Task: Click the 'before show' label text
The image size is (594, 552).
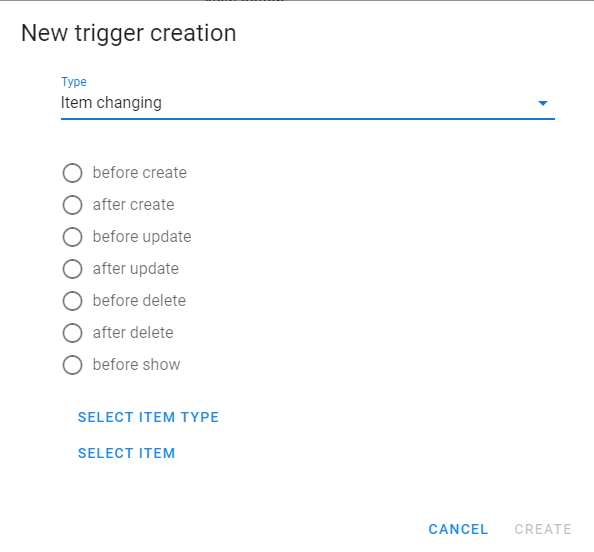Action: [136, 365]
